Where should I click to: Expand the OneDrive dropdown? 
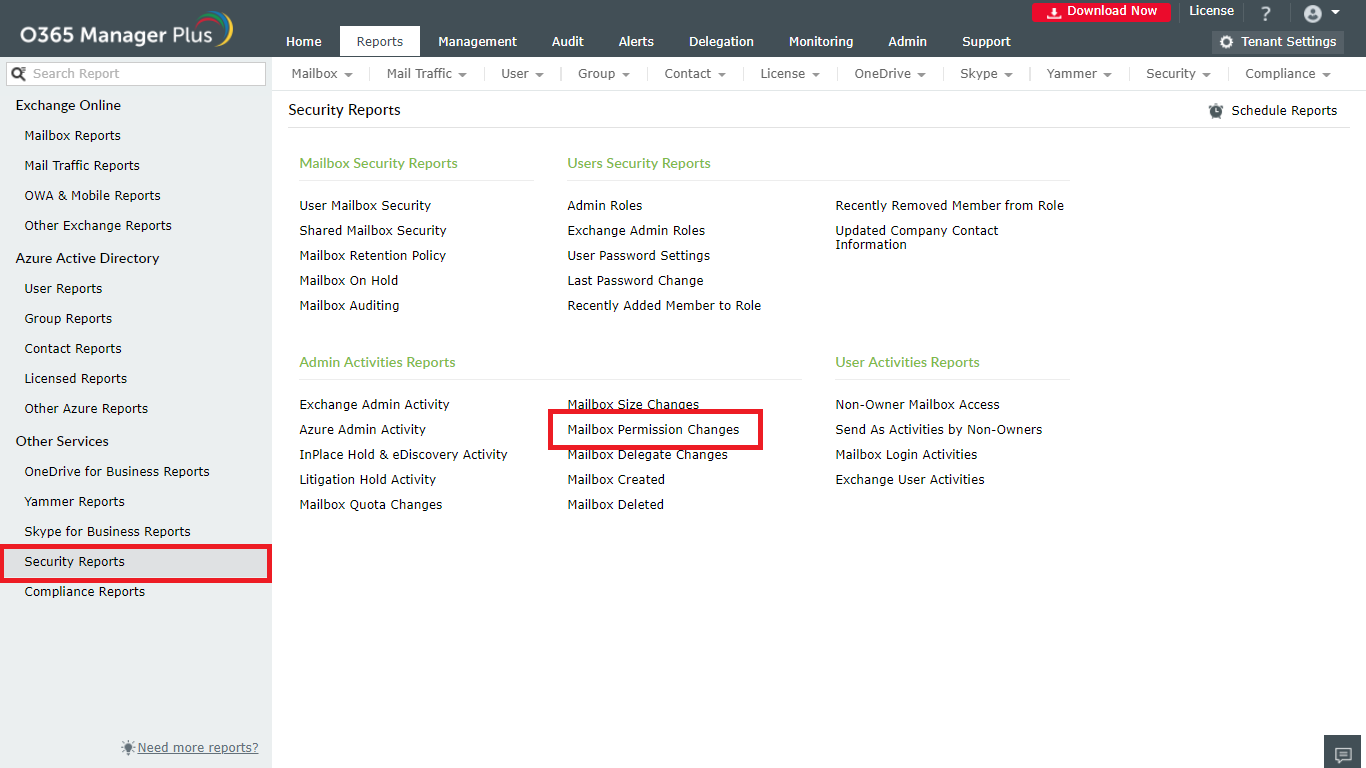pyautogui.click(x=890, y=74)
